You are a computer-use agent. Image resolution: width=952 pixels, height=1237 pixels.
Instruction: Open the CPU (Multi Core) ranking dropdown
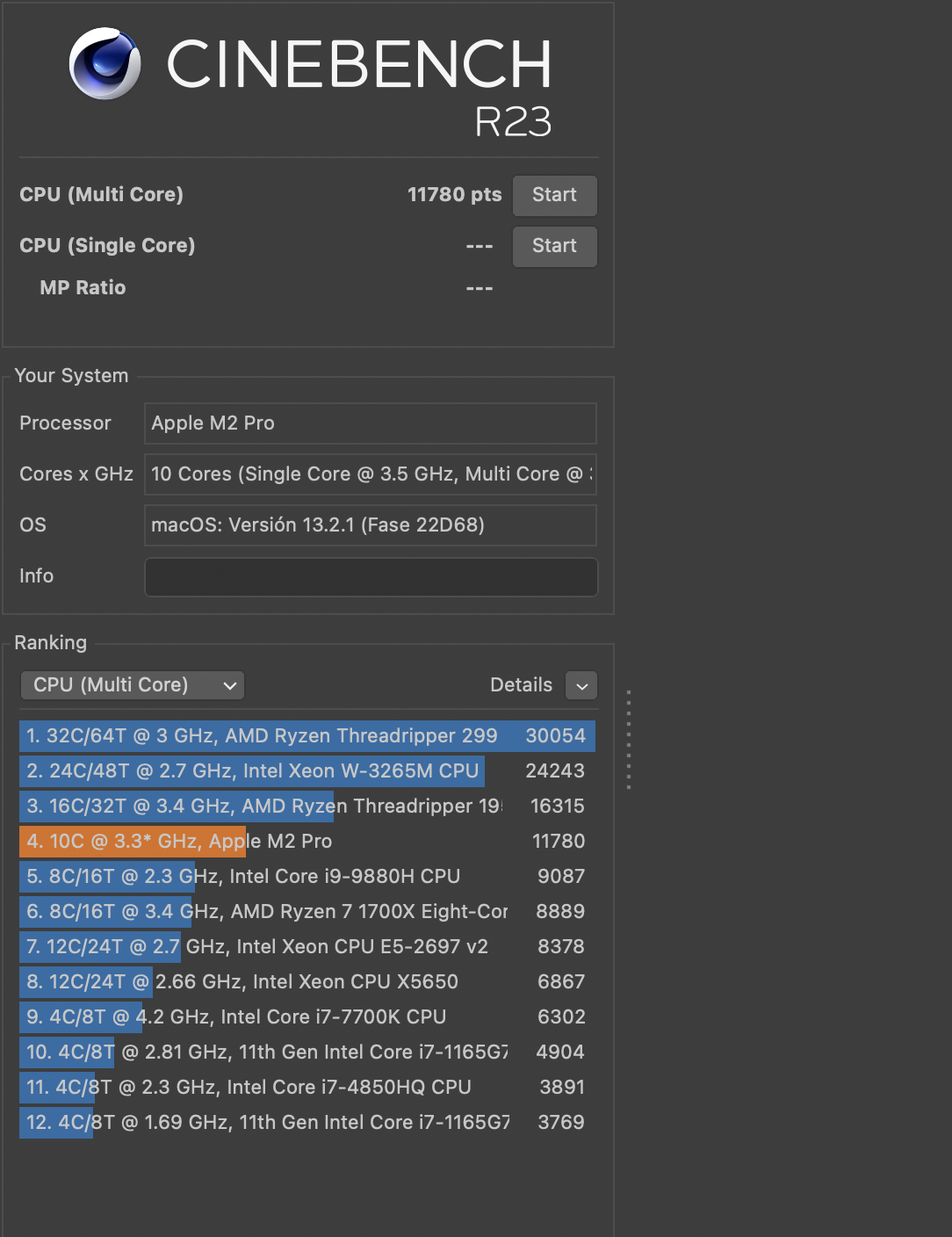(x=132, y=685)
